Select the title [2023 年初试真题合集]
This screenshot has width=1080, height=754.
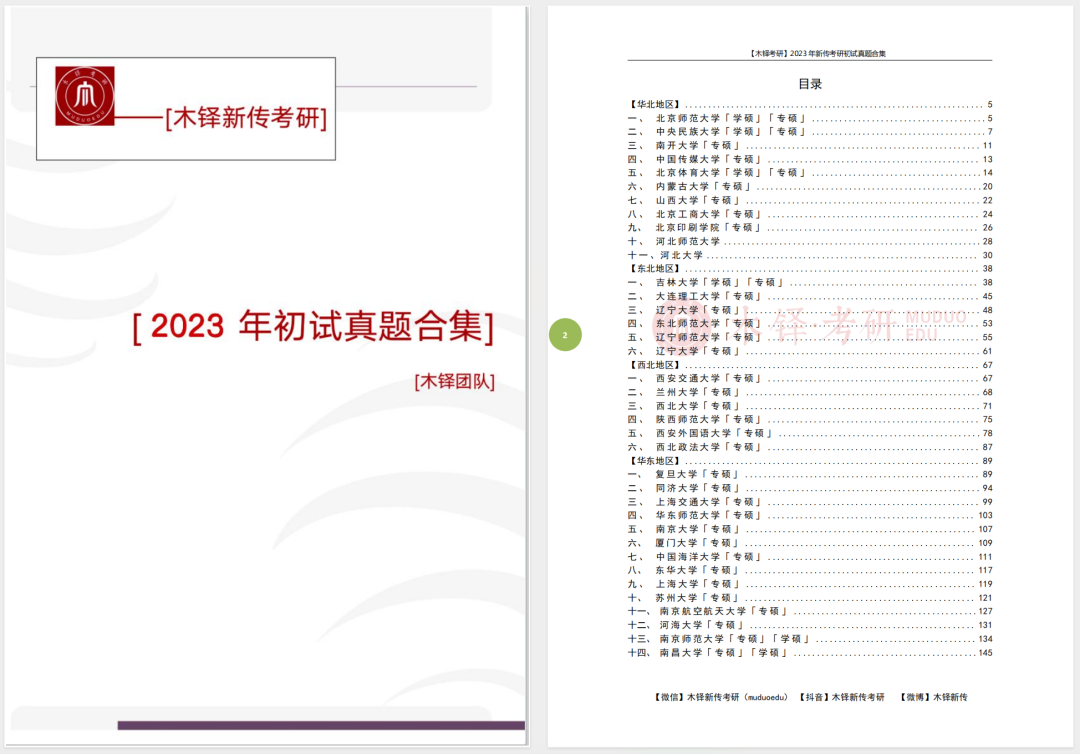coord(313,326)
